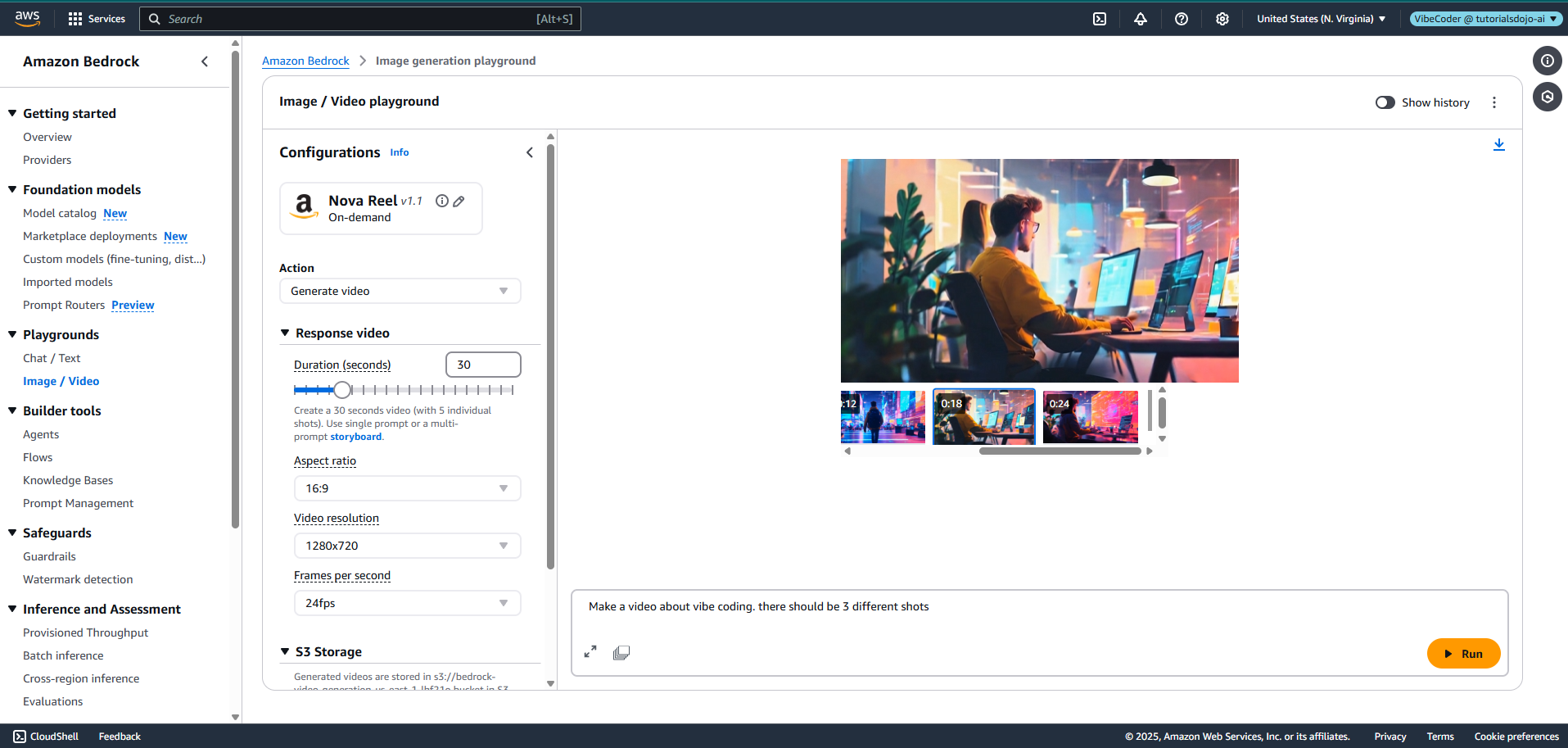The height and width of the screenshot is (748, 1568).
Task: Open Knowledge Bases in the sidebar
Action: tap(68, 480)
